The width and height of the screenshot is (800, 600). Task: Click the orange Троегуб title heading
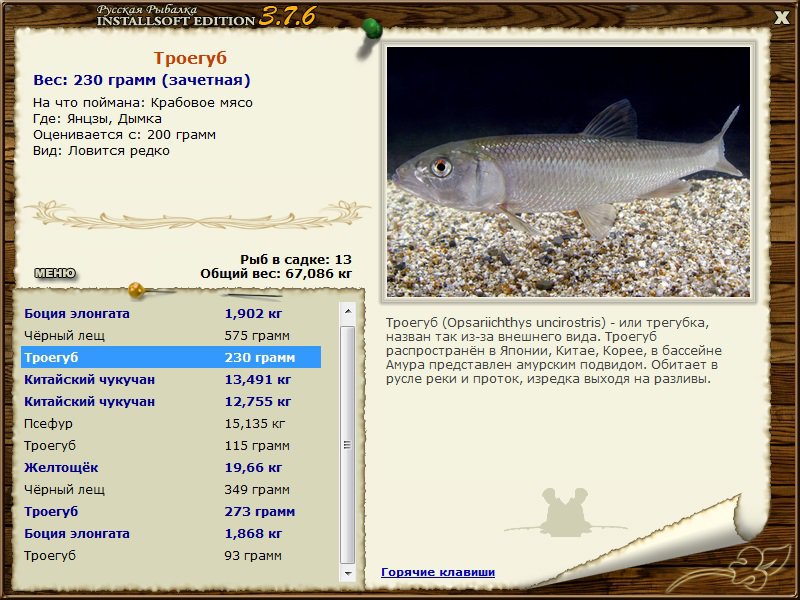click(x=190, y=58)
